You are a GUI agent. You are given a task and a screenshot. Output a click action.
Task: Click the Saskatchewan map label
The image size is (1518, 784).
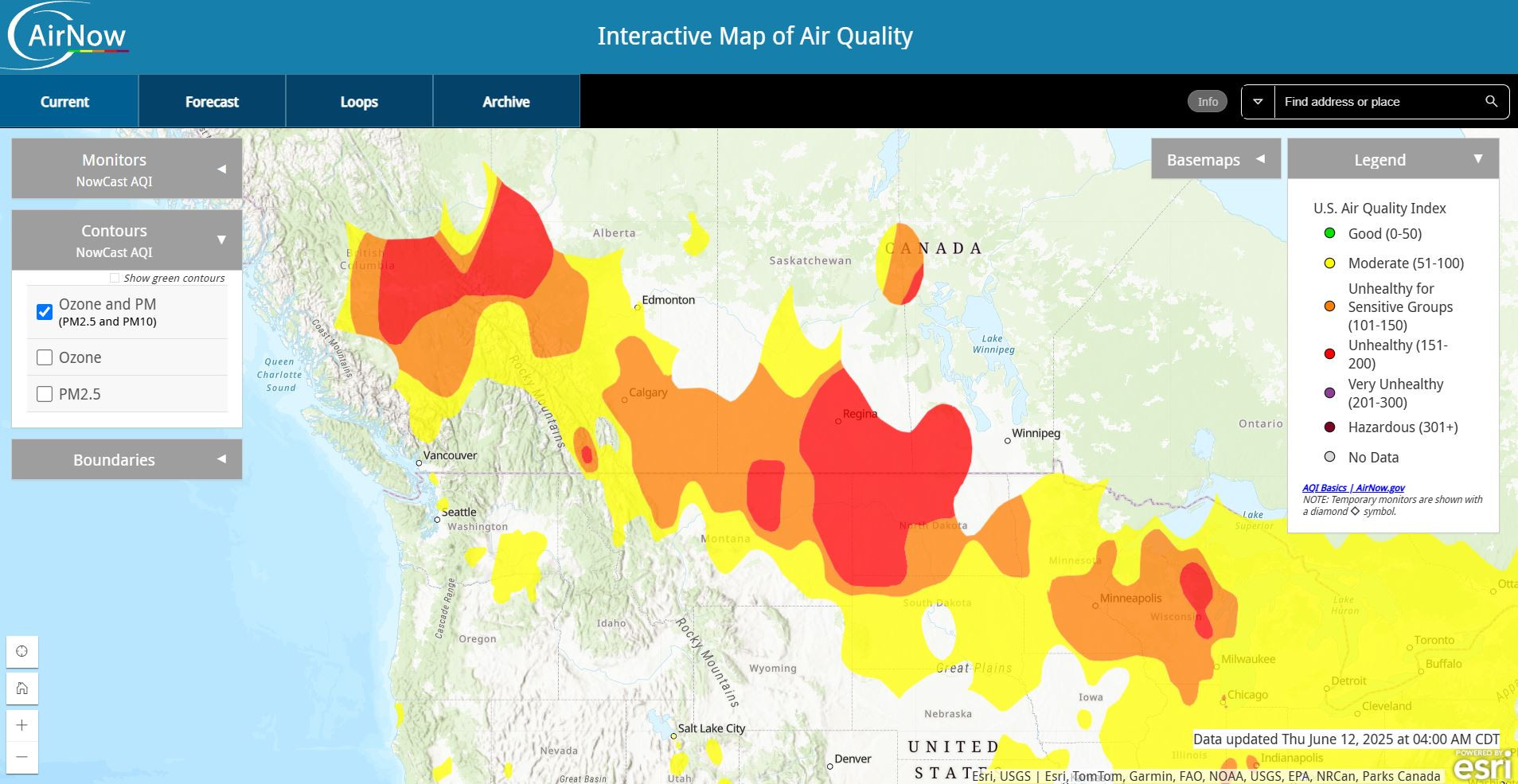[810, 260]
